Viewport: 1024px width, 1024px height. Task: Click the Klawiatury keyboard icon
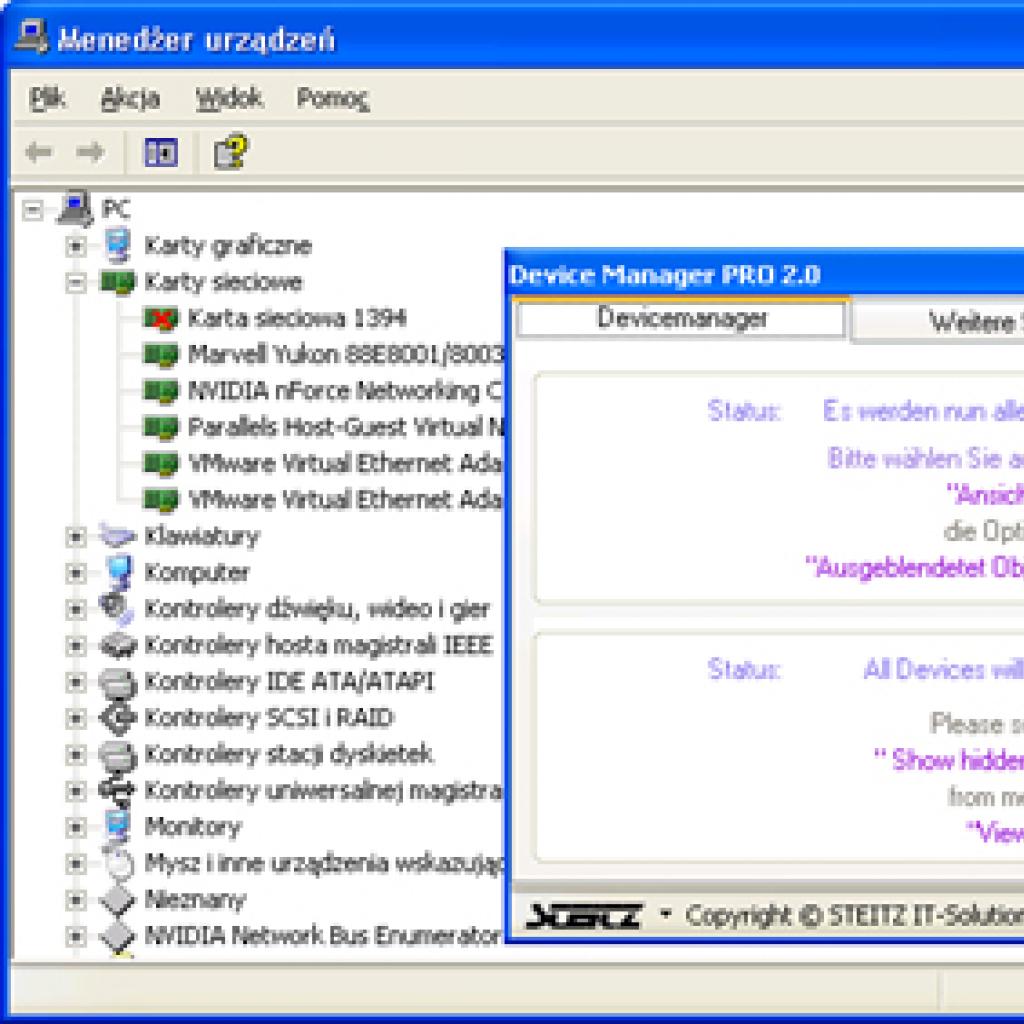(x=118, y=536)
